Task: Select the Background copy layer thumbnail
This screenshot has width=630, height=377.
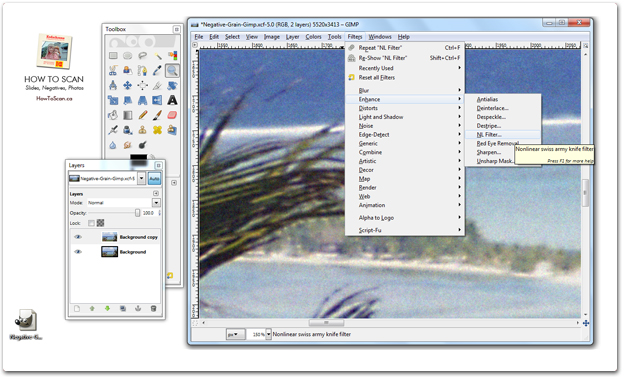Action: coord(109,237)
